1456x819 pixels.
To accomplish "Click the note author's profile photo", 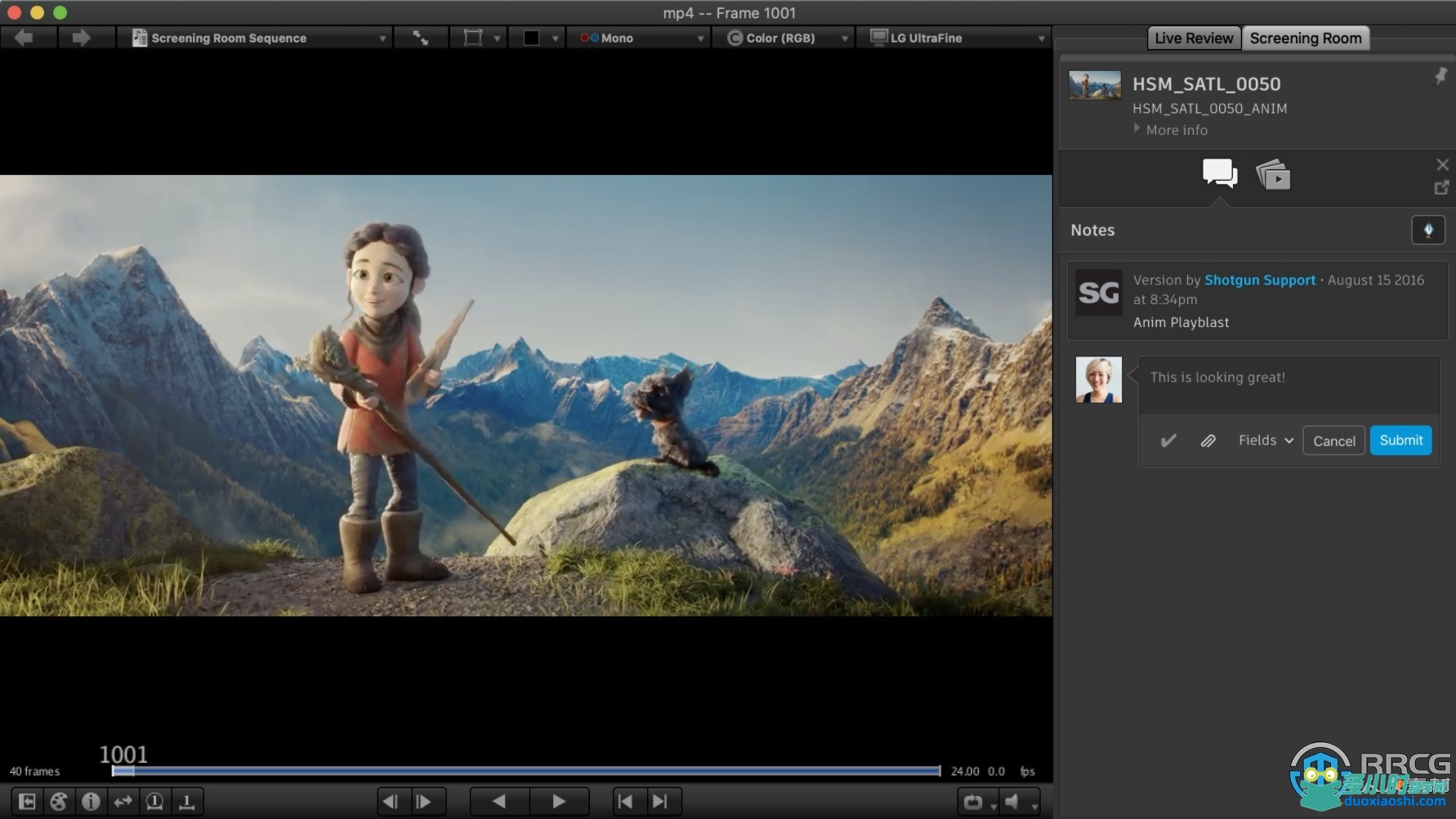I will point(1098,379).
